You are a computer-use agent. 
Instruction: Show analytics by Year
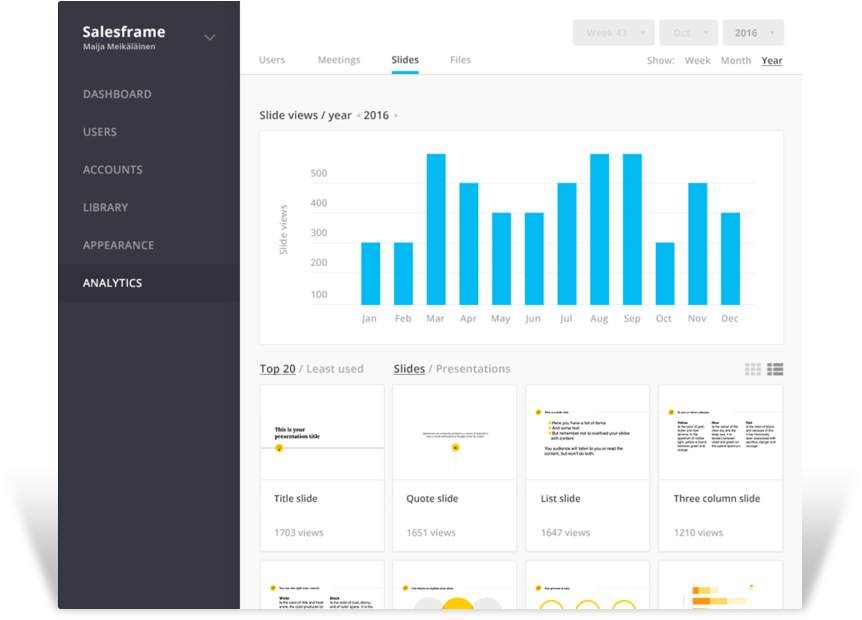point(772,60)
